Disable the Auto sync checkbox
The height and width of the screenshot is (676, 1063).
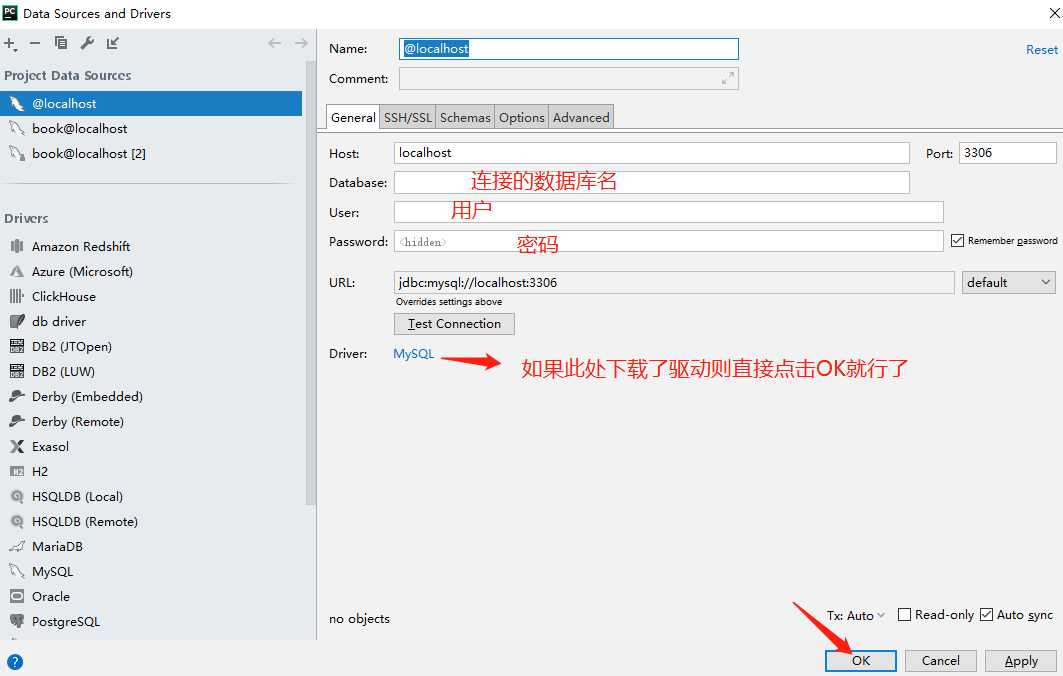point(986,615)
